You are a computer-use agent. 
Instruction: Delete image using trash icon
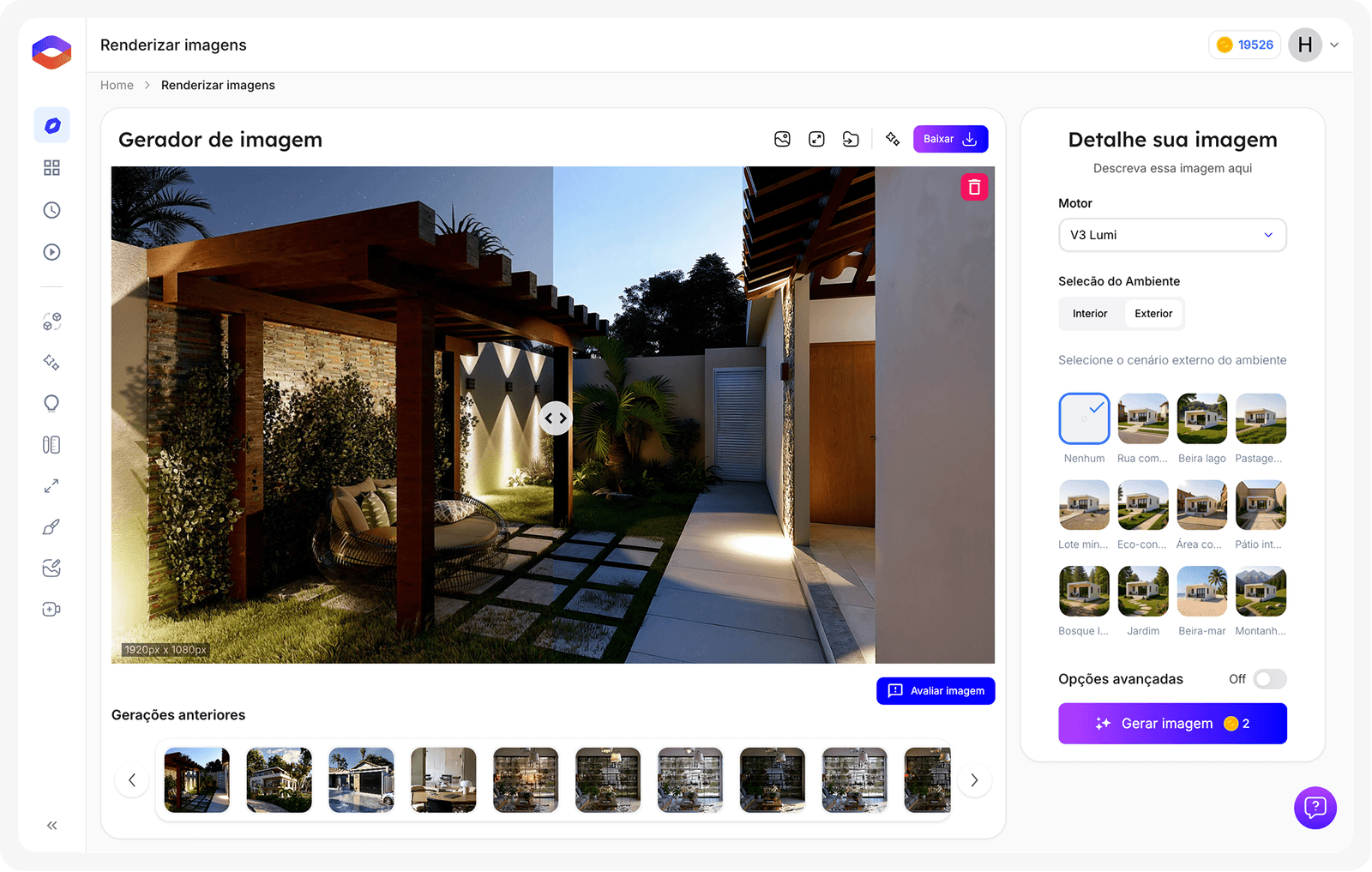click(974, 186)
